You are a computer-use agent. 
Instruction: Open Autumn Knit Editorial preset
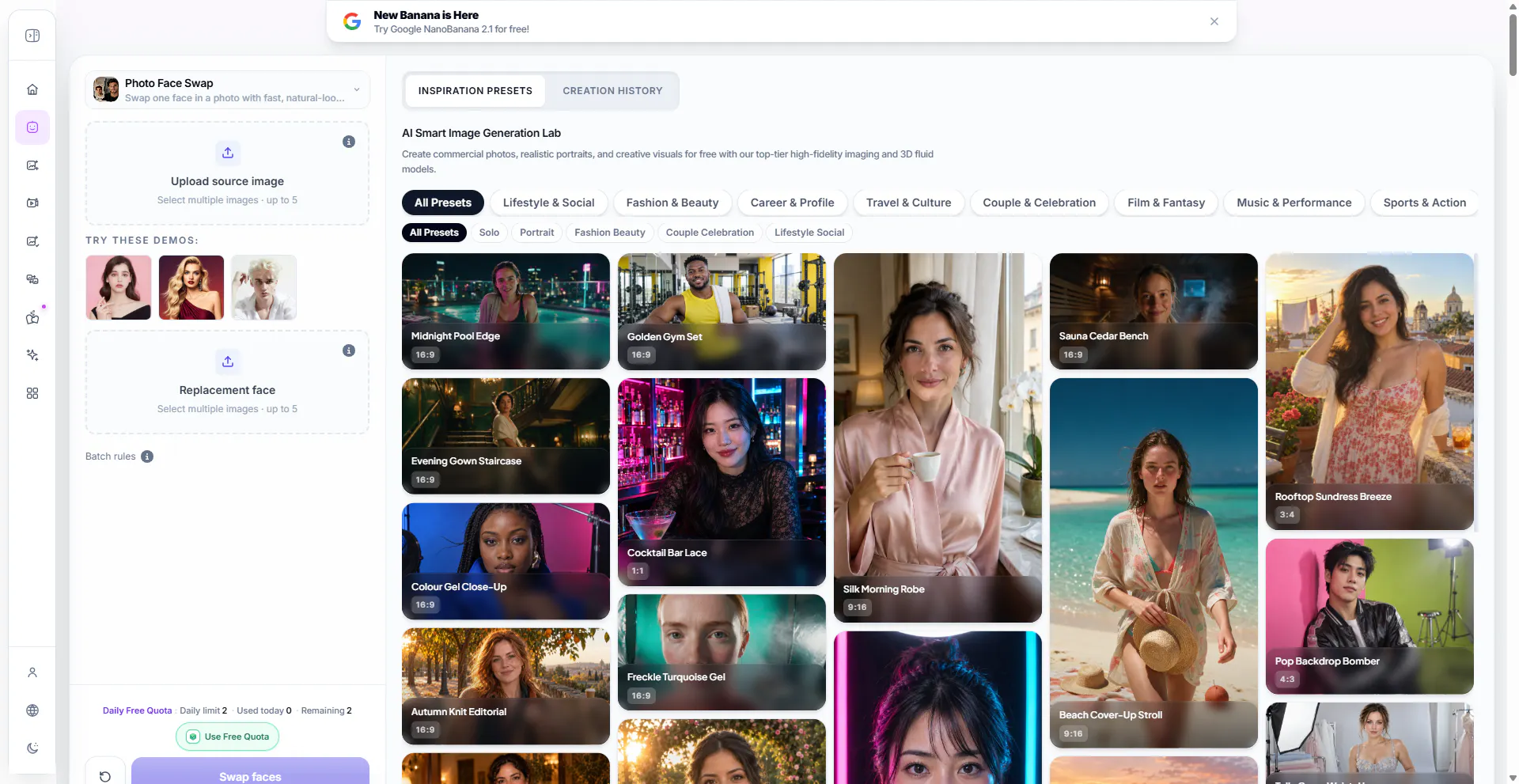(506, 686)
